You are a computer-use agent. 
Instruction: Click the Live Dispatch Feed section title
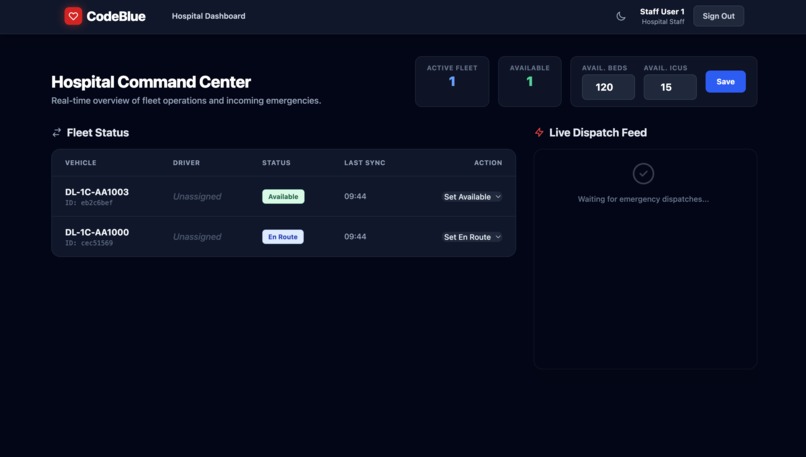598,133
